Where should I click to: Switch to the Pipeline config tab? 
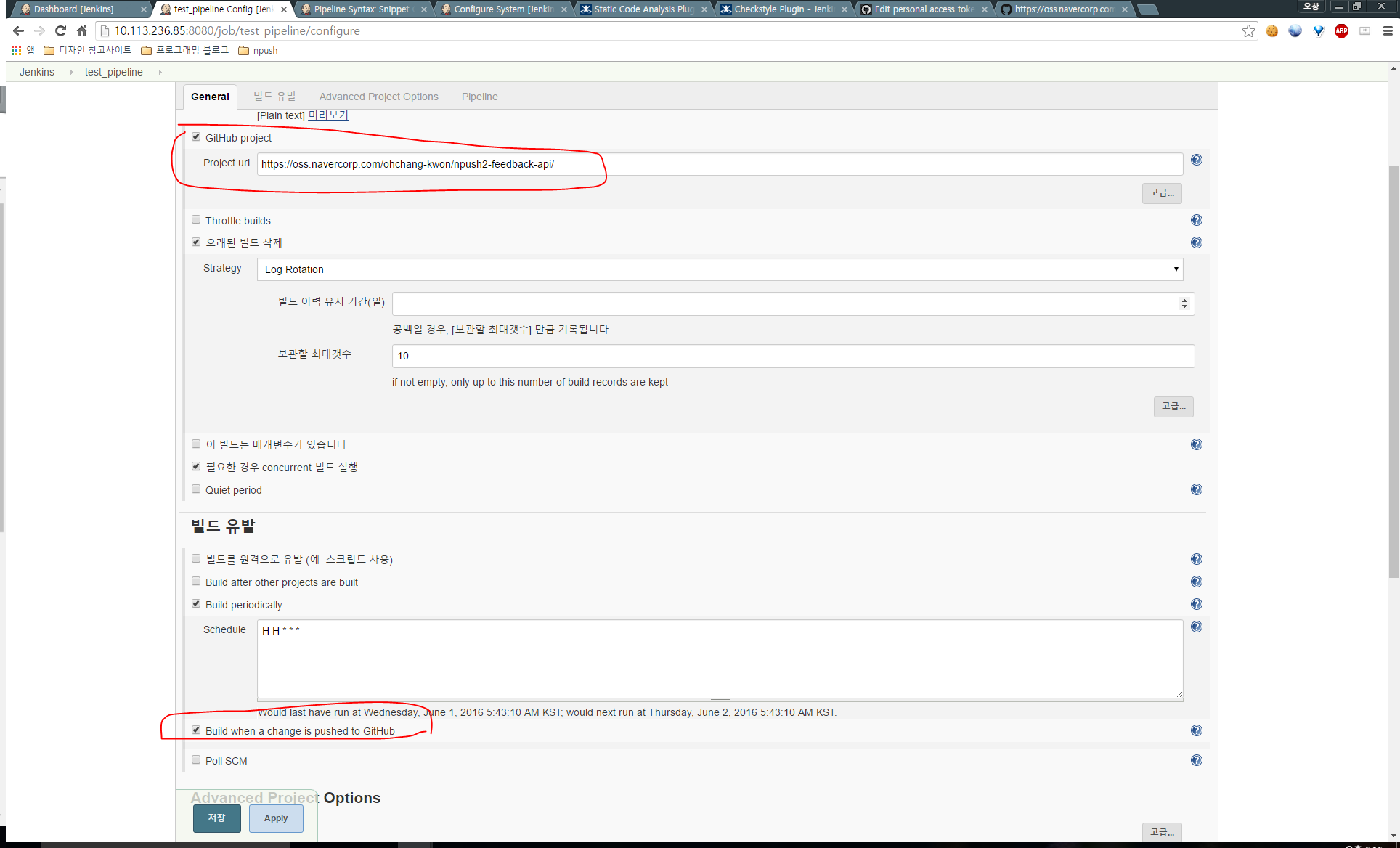coord(479,97)
